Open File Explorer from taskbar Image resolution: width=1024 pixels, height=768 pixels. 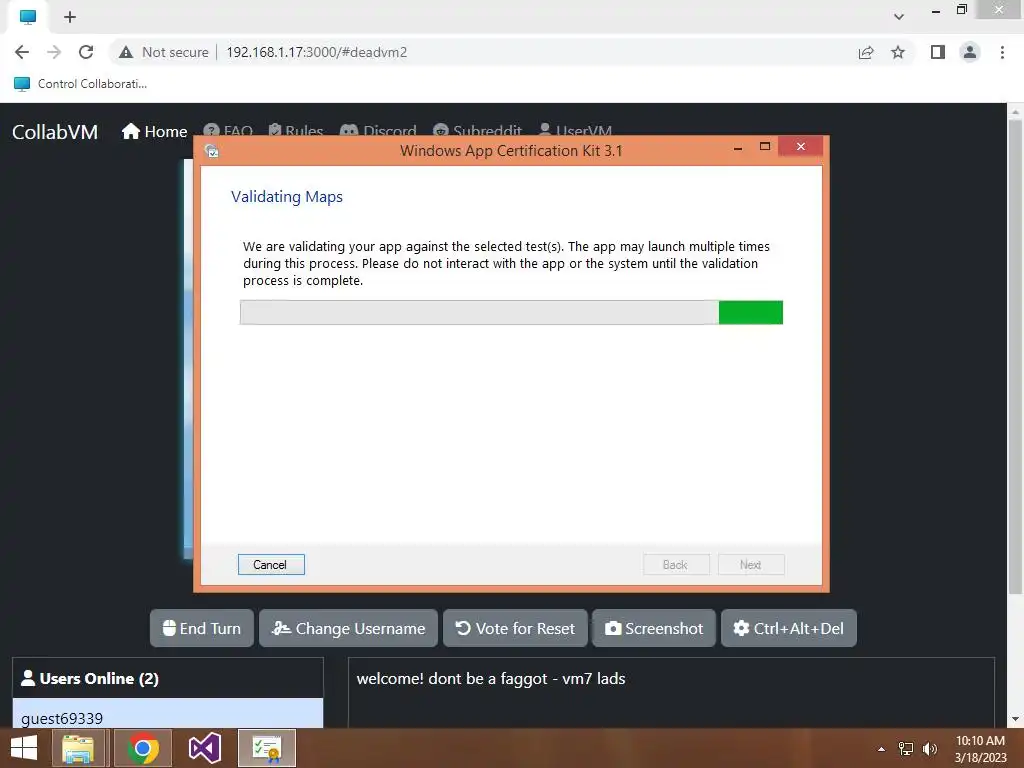(78, 748)
